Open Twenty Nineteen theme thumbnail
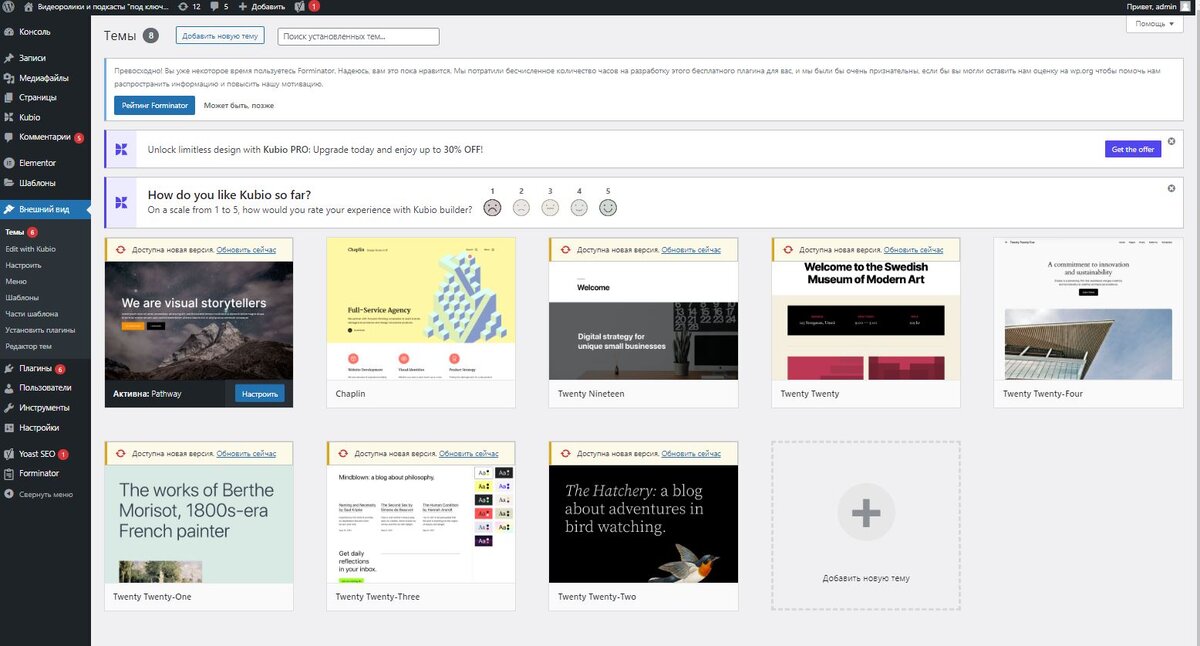The width and height of the screenshot is (1200, 646). 644,321
